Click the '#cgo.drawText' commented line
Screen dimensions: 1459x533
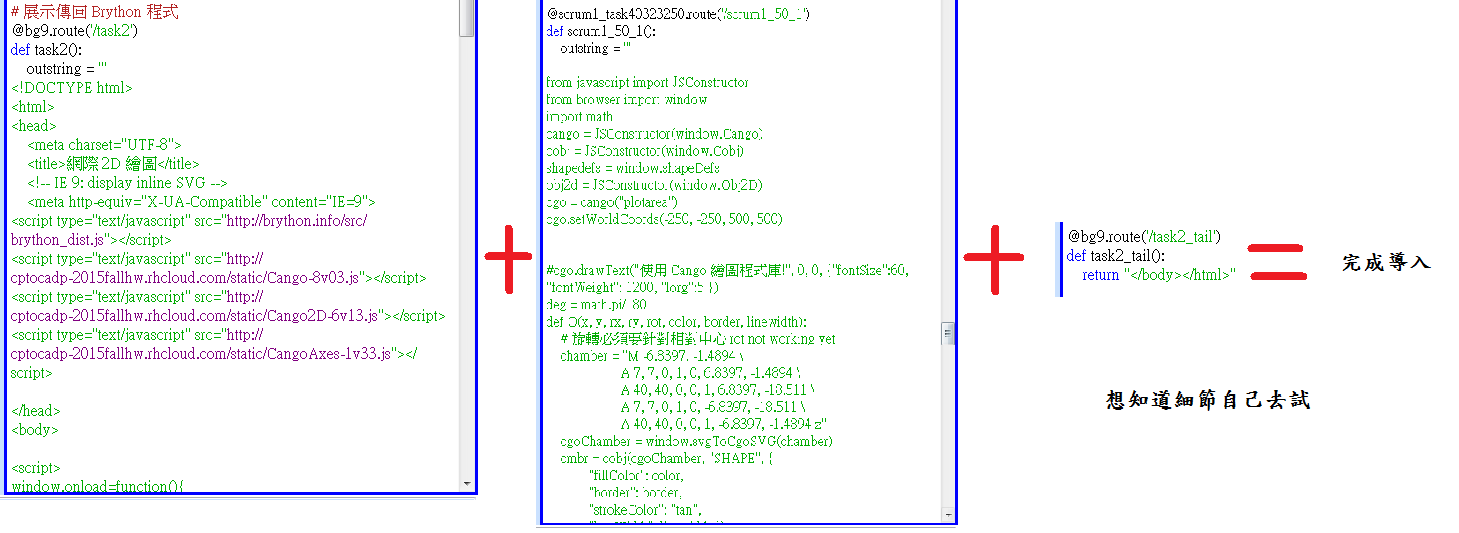click(x=727, y=271)
